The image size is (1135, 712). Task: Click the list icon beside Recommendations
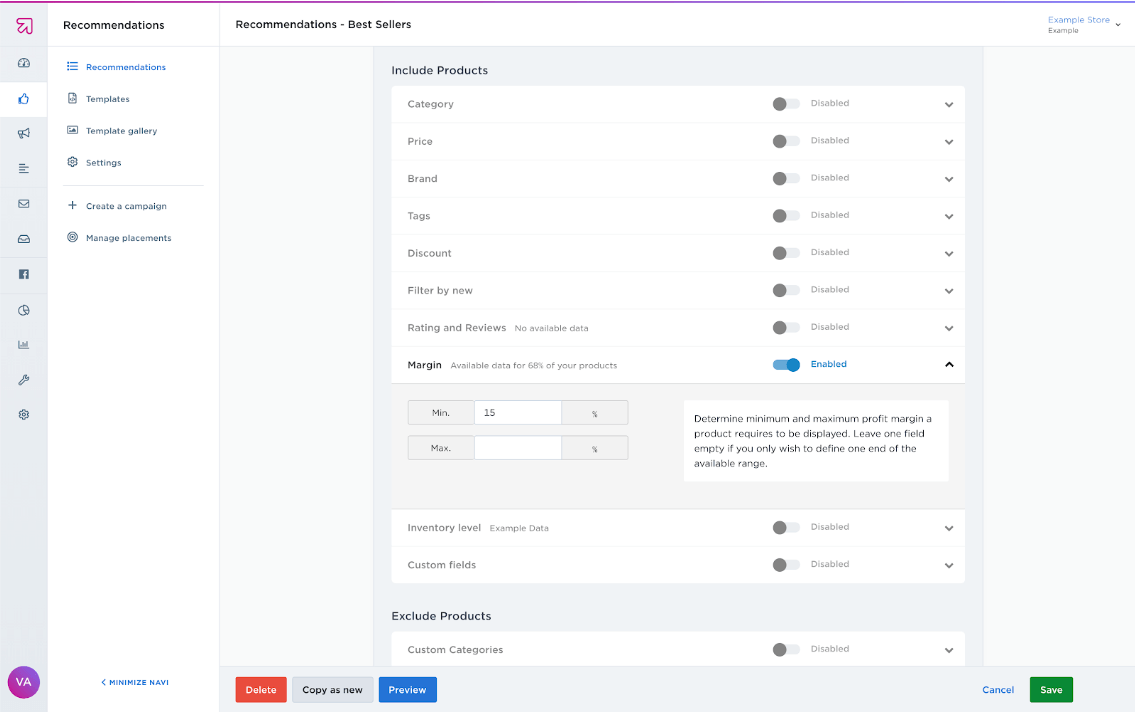coord(72,66)
